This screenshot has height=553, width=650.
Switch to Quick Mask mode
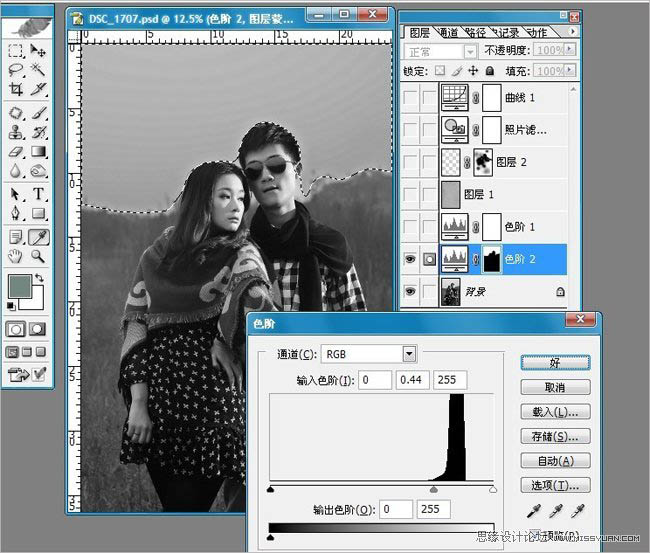[37, 329]
